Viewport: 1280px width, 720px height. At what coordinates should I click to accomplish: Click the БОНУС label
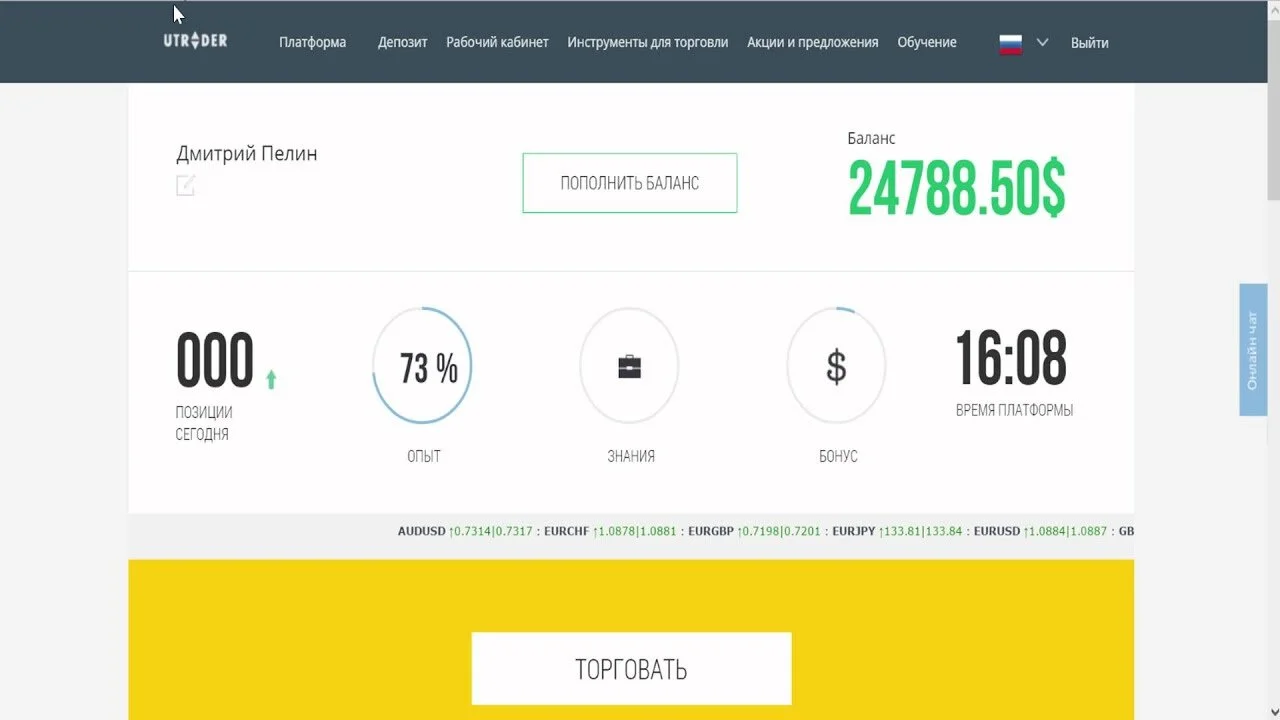point(838,456)
